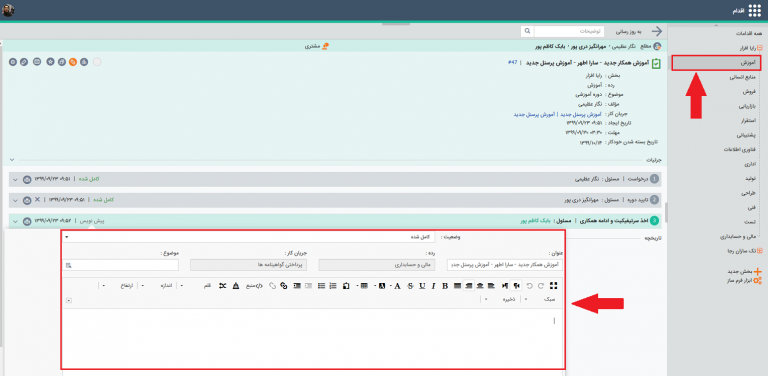Undo the last editor action

click(x=529, y=285)
